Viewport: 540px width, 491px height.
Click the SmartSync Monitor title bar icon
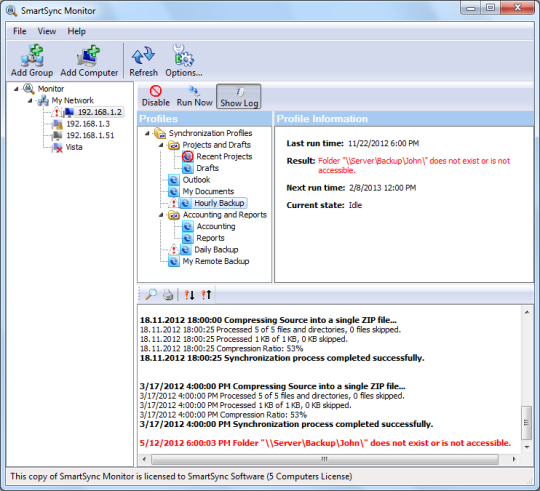[11, 11]
